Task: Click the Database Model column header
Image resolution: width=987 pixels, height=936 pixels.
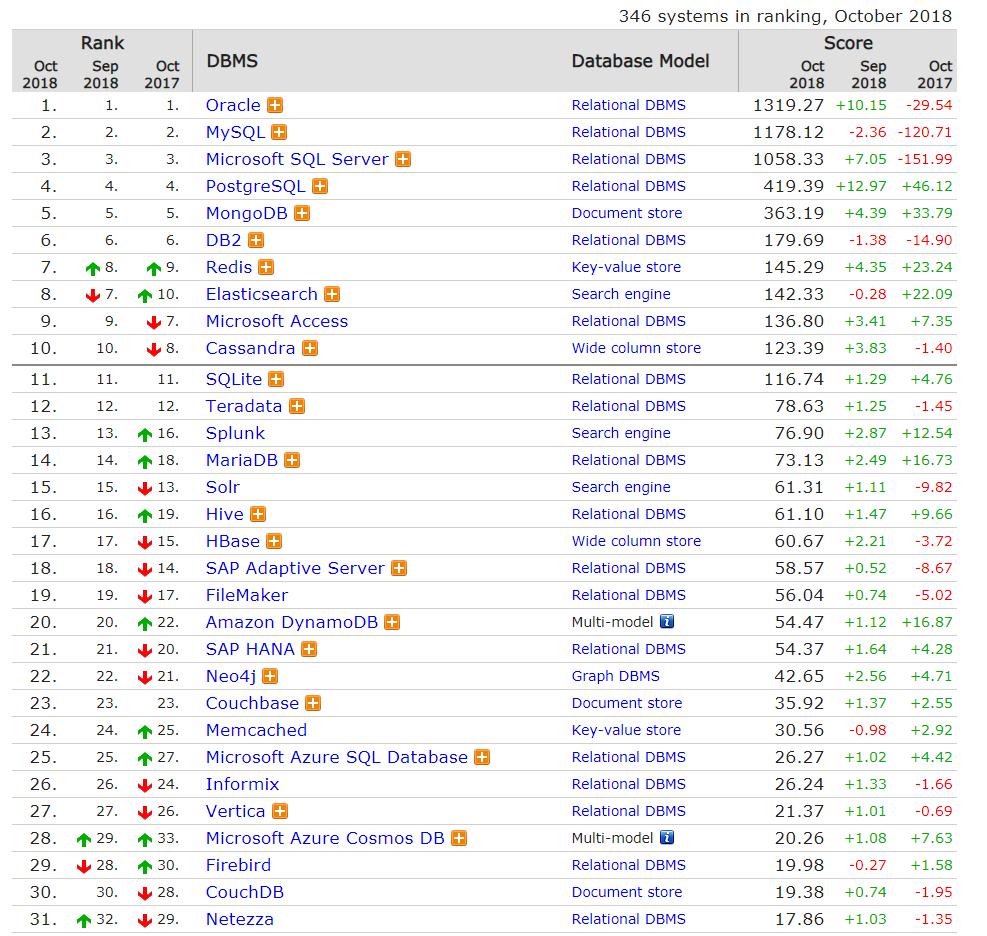Action: (x=640, y=61)
